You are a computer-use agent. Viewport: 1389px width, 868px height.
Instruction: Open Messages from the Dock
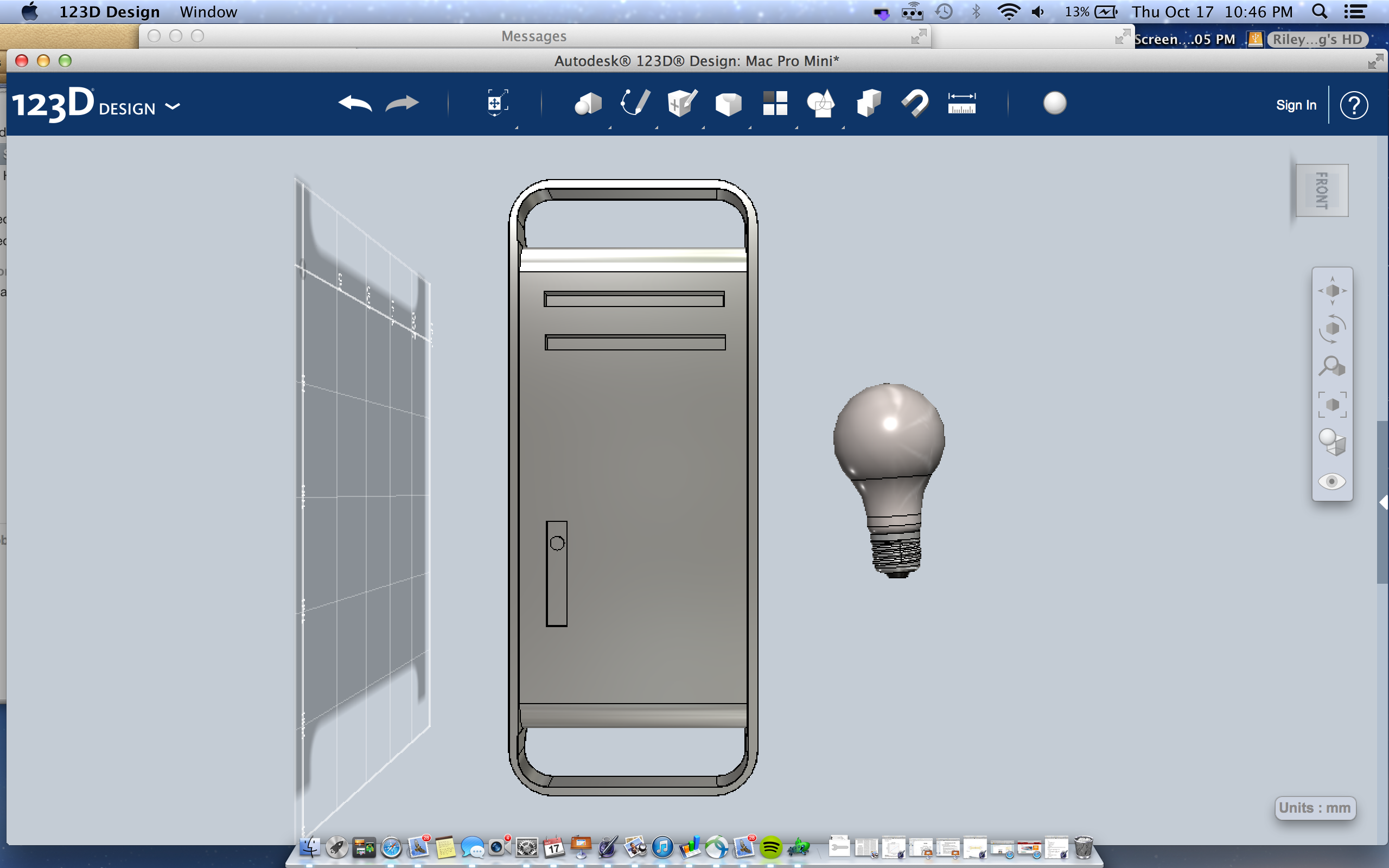point(473,847)
